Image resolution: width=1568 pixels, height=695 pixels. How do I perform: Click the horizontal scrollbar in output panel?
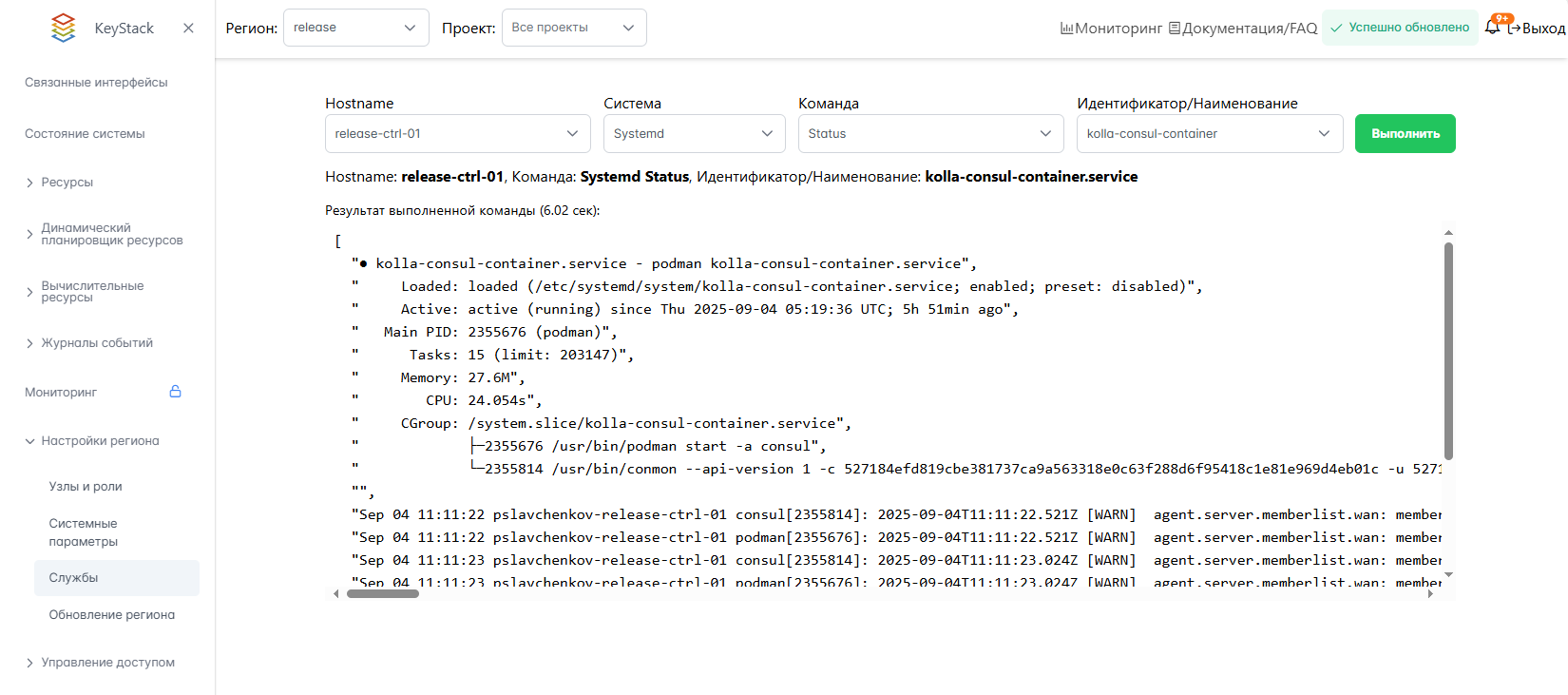pos(383,594)
